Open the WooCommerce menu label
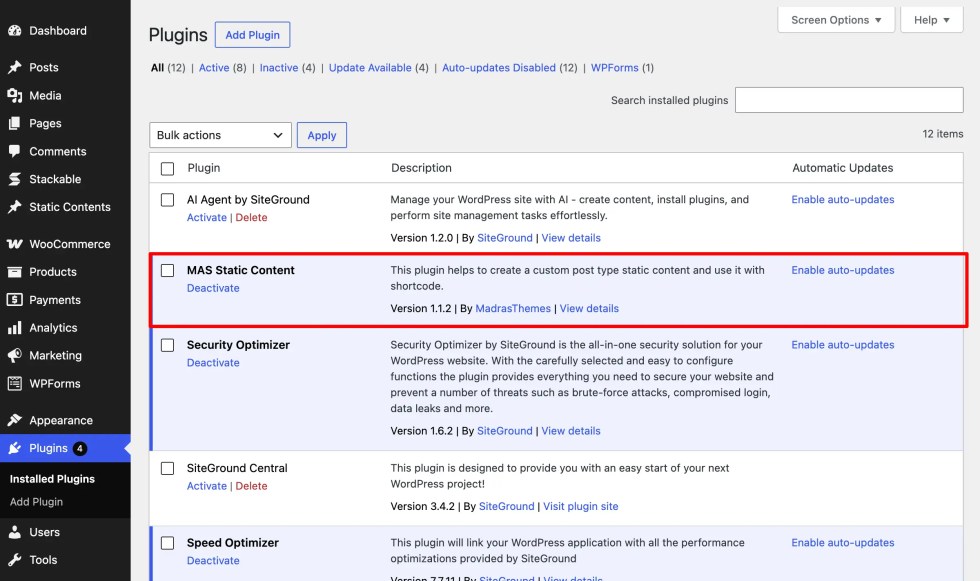Image resolution: width=980 pixels, height=581 pixels. click(70, 244)
